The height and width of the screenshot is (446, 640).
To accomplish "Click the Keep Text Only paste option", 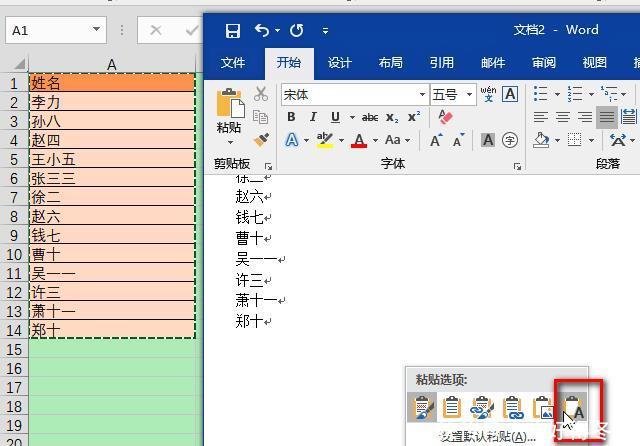I will (x=573, y=407).
